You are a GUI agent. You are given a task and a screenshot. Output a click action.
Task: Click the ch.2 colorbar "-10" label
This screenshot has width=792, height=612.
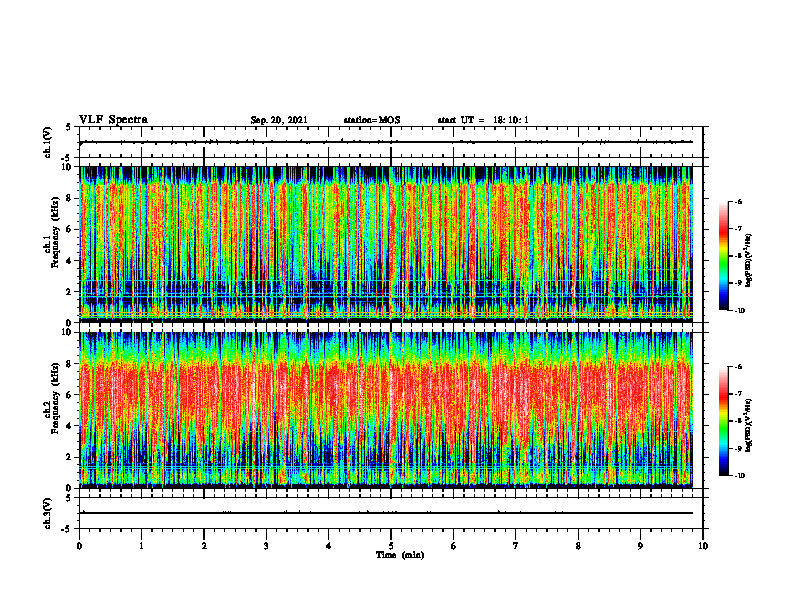click(739, 476)
